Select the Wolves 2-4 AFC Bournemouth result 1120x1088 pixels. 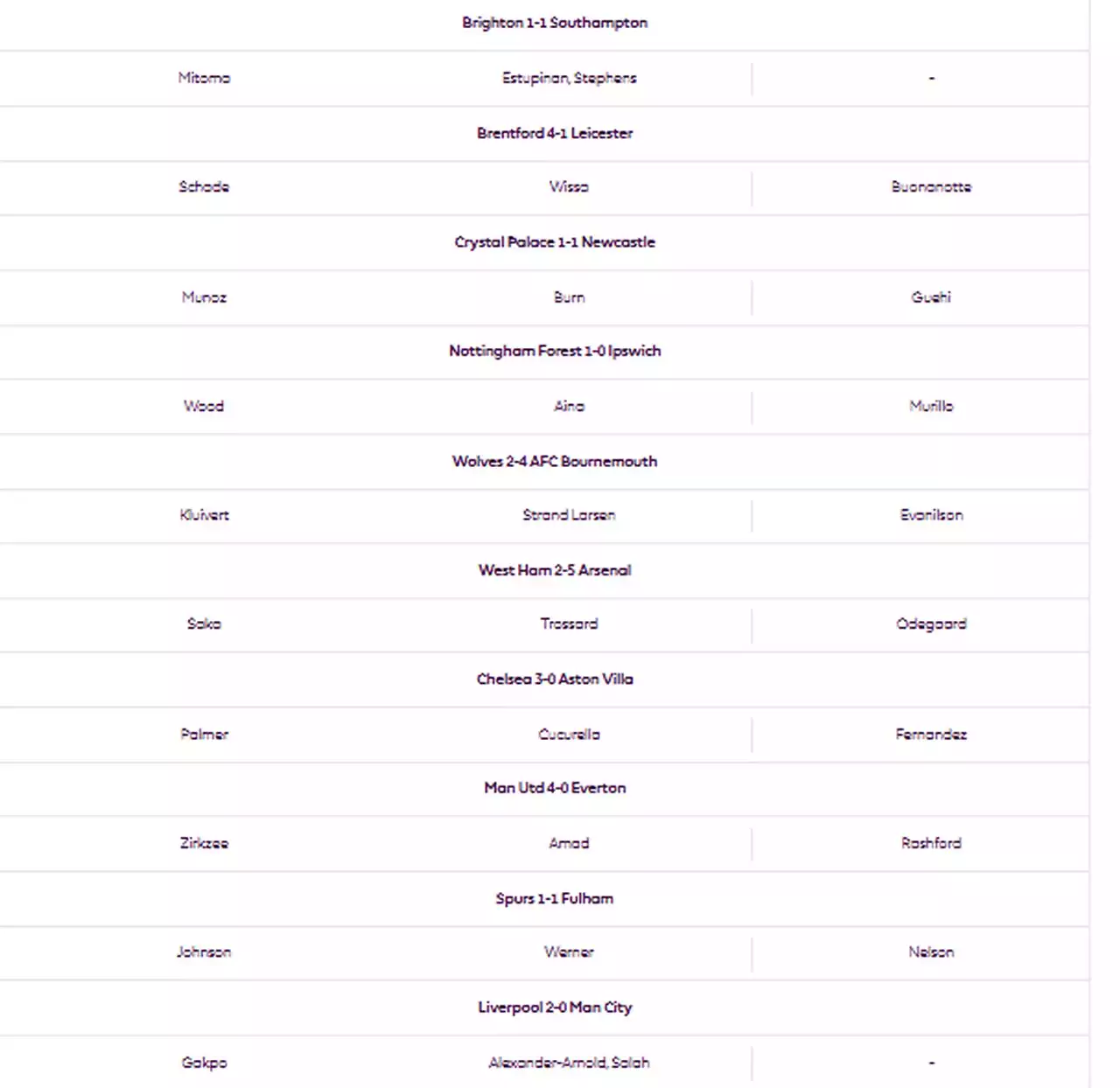tap(555, 461)
